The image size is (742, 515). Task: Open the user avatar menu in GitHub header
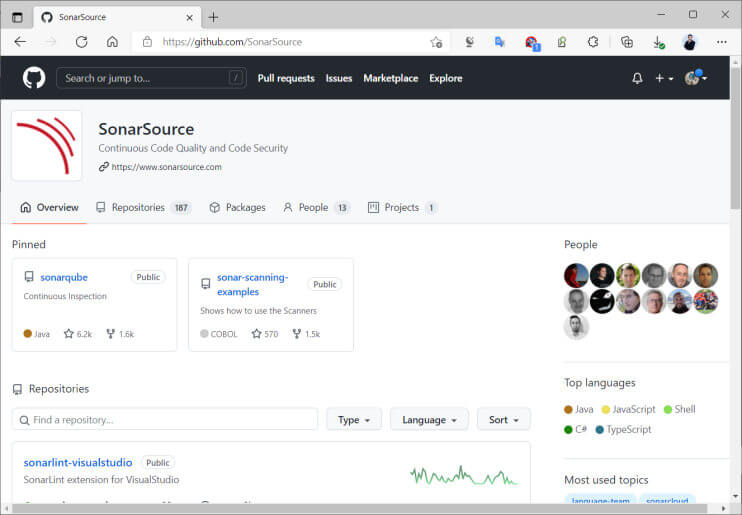pyautogui.click(x=696, y=78)
